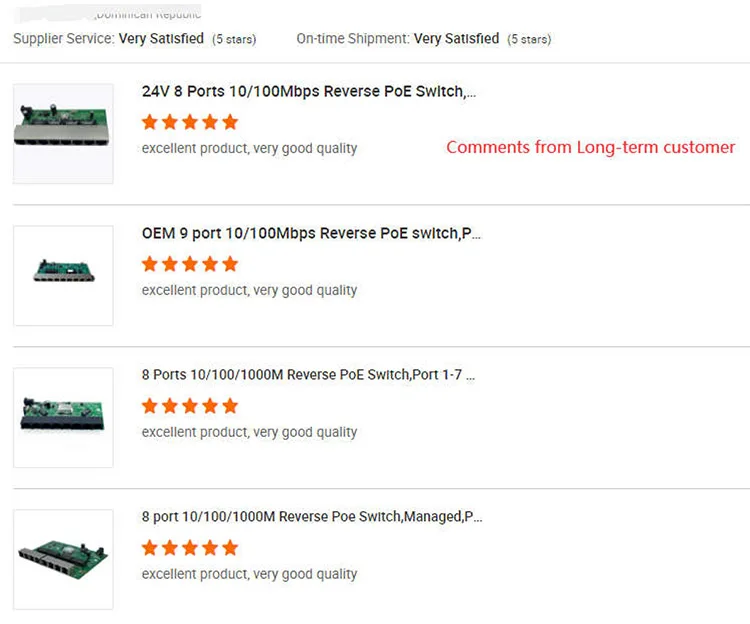Open the OEM 9 port Reverse PoE switch title
Image resolution: width=750 pixels, height=624 pixels.
[311, 234]
